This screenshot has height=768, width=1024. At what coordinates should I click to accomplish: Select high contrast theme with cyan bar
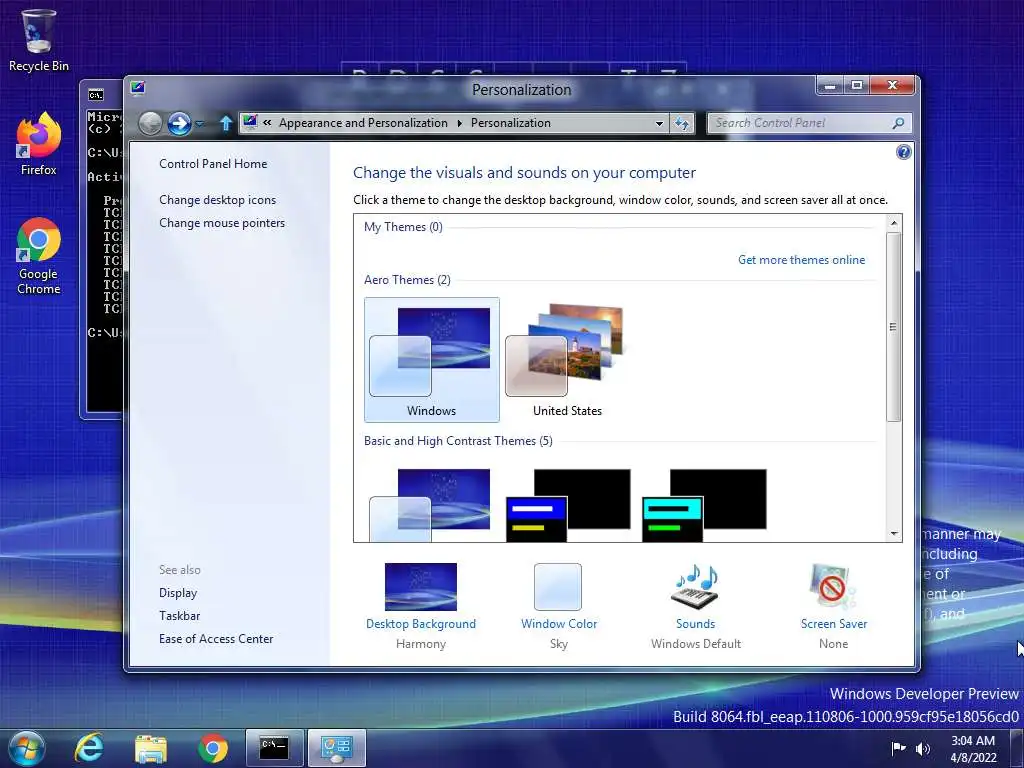[704, 504]
